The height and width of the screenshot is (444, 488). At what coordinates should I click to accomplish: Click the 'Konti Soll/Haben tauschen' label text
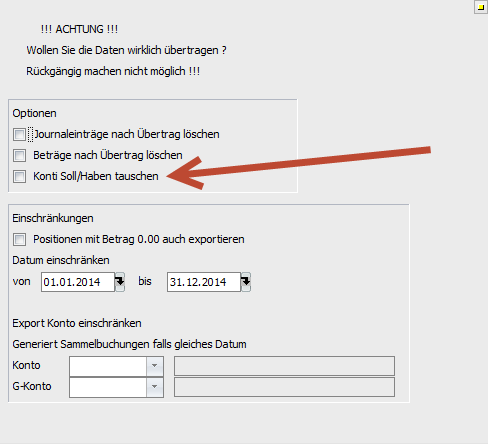[x=96, y=176]
